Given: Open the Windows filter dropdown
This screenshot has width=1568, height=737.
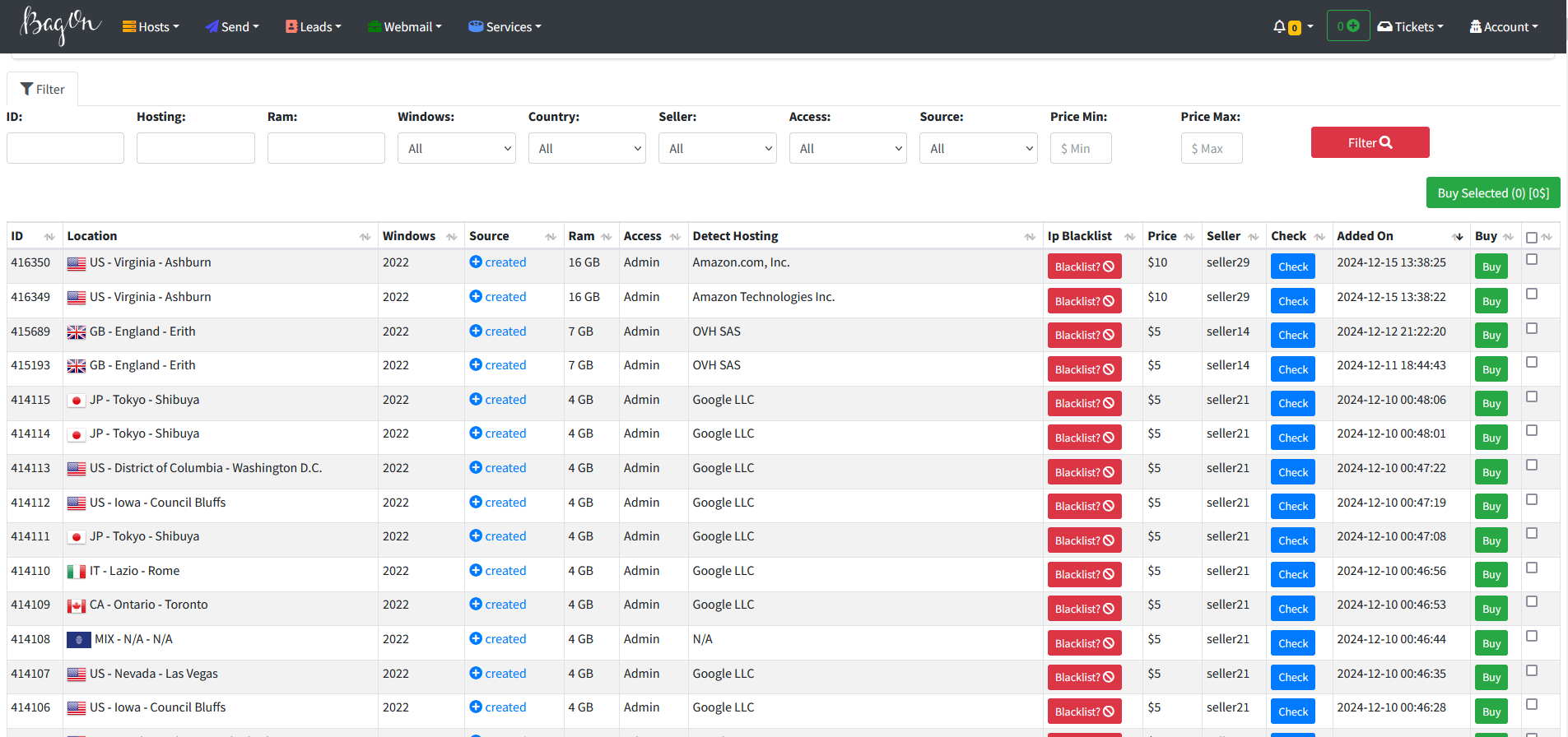Looking at the screenshot, I should 457,148.
